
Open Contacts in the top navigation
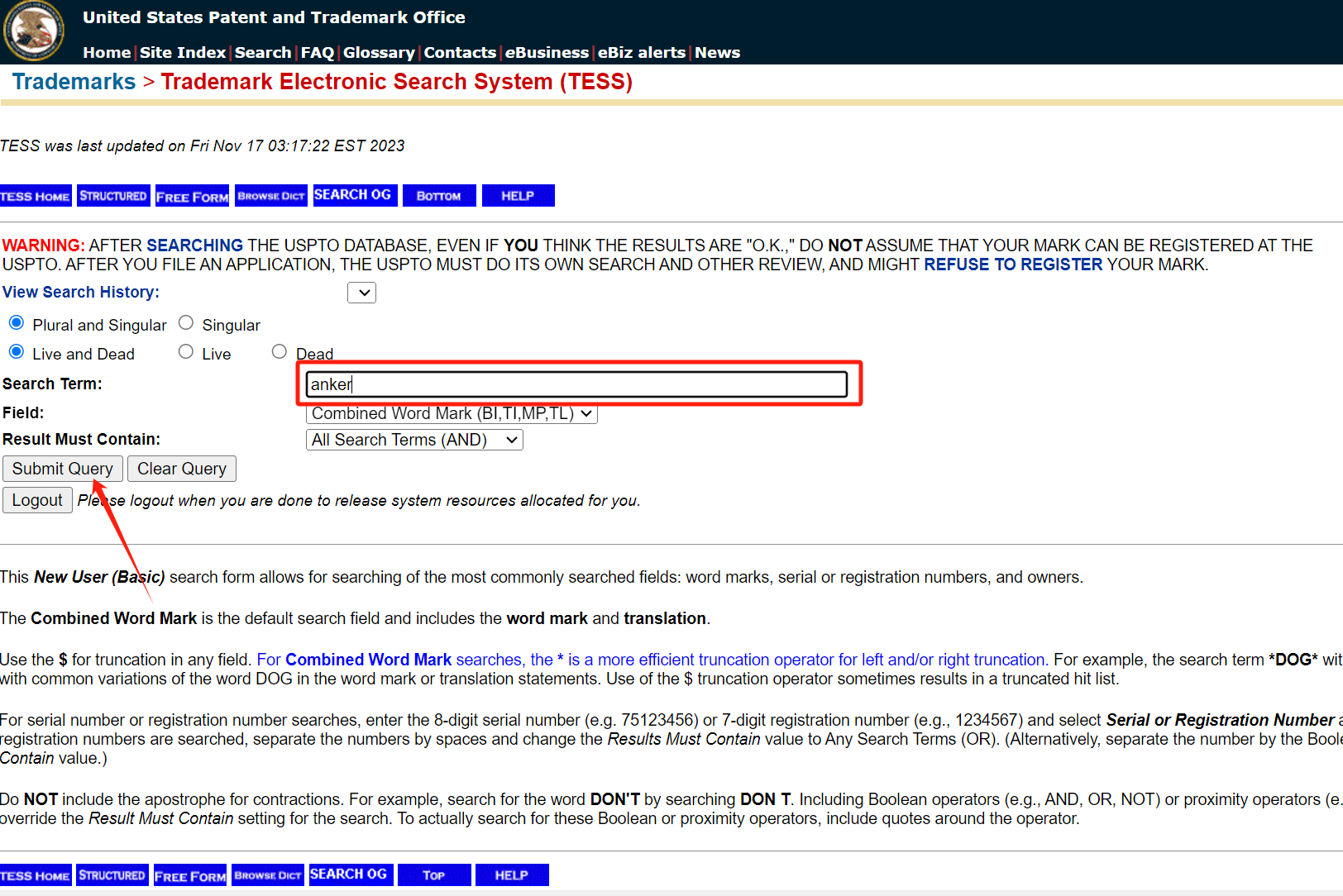pos(460,52)
